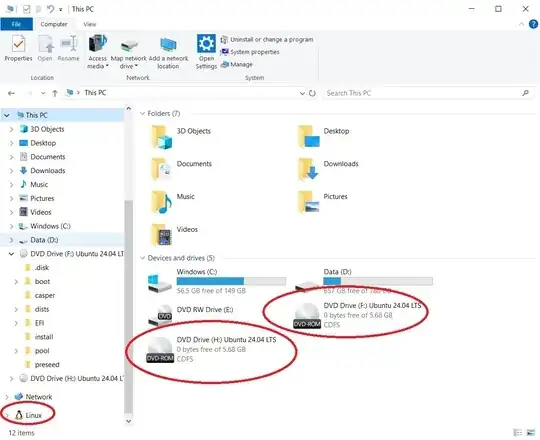Open the 3D Objects folder icon

162,137
